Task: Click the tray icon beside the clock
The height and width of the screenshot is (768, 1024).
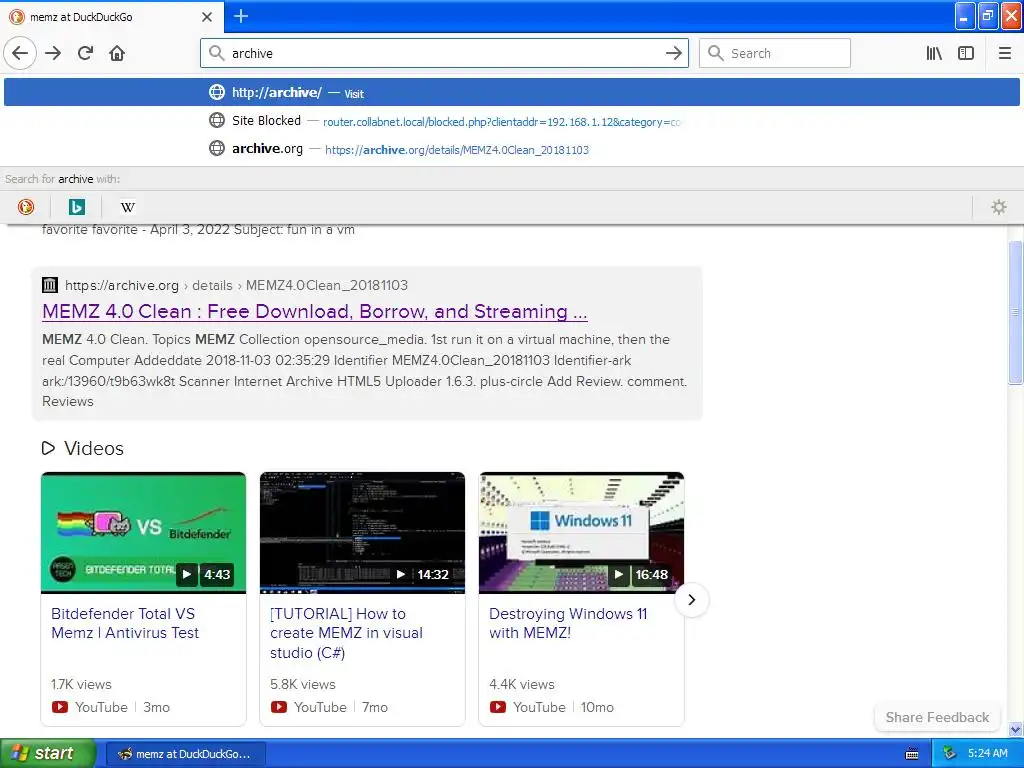Action: tap(950, 754)
